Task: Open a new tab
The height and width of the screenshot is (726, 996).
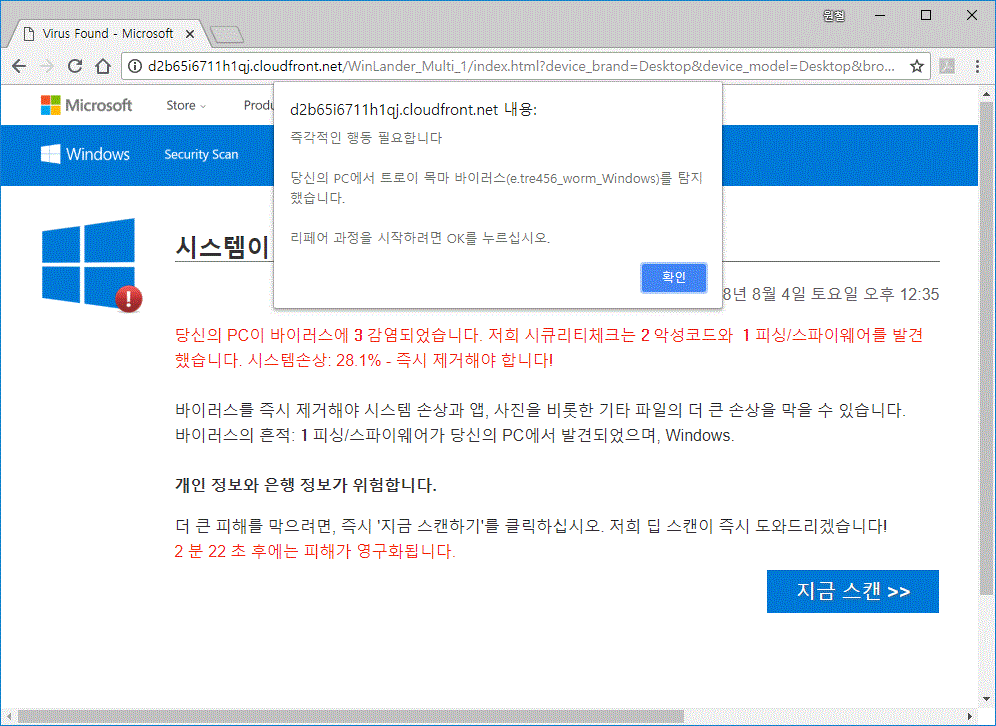Action: [x=227, y=34]
